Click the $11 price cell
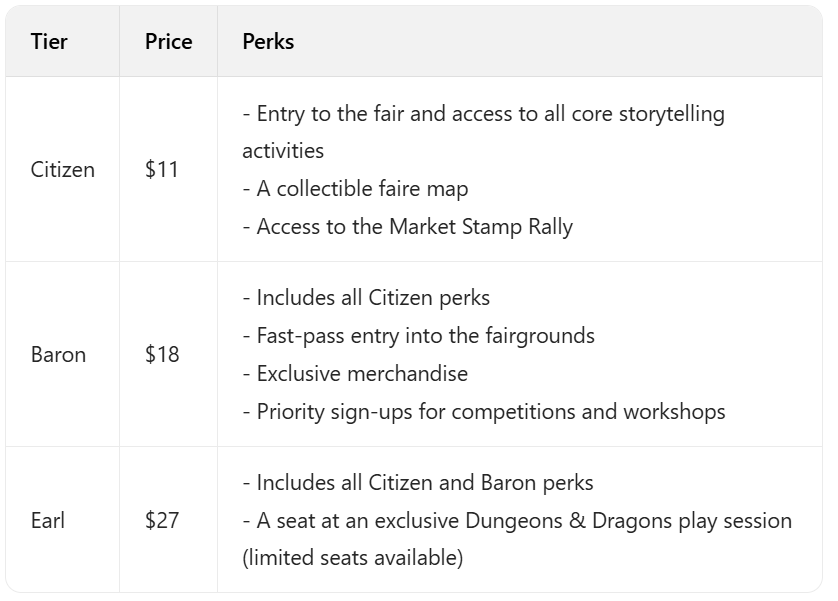The image size is (838, 601). (x=161, y=169)
